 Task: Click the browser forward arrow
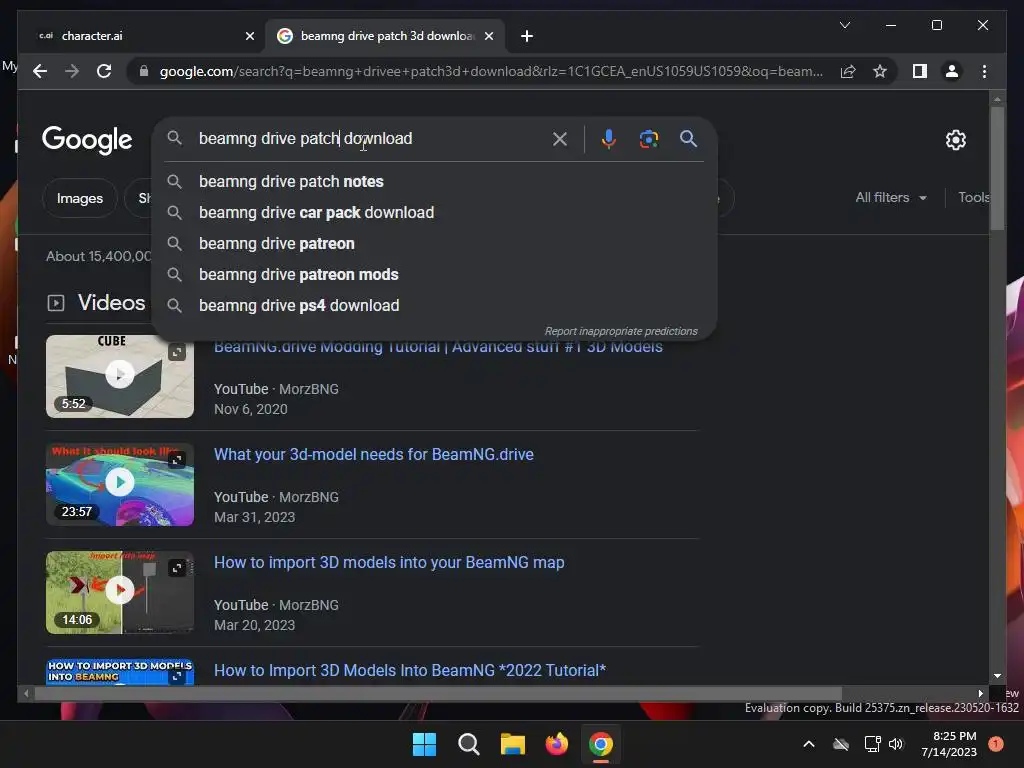72,71
